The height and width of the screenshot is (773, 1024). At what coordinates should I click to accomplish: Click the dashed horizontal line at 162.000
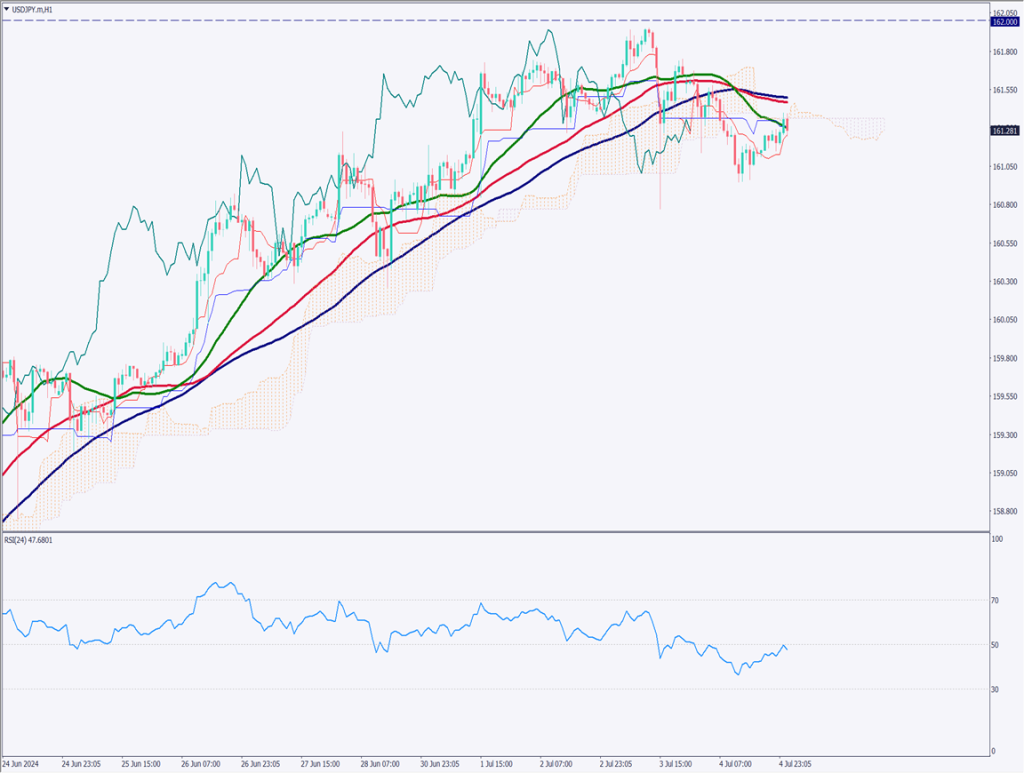pos(500,21)
